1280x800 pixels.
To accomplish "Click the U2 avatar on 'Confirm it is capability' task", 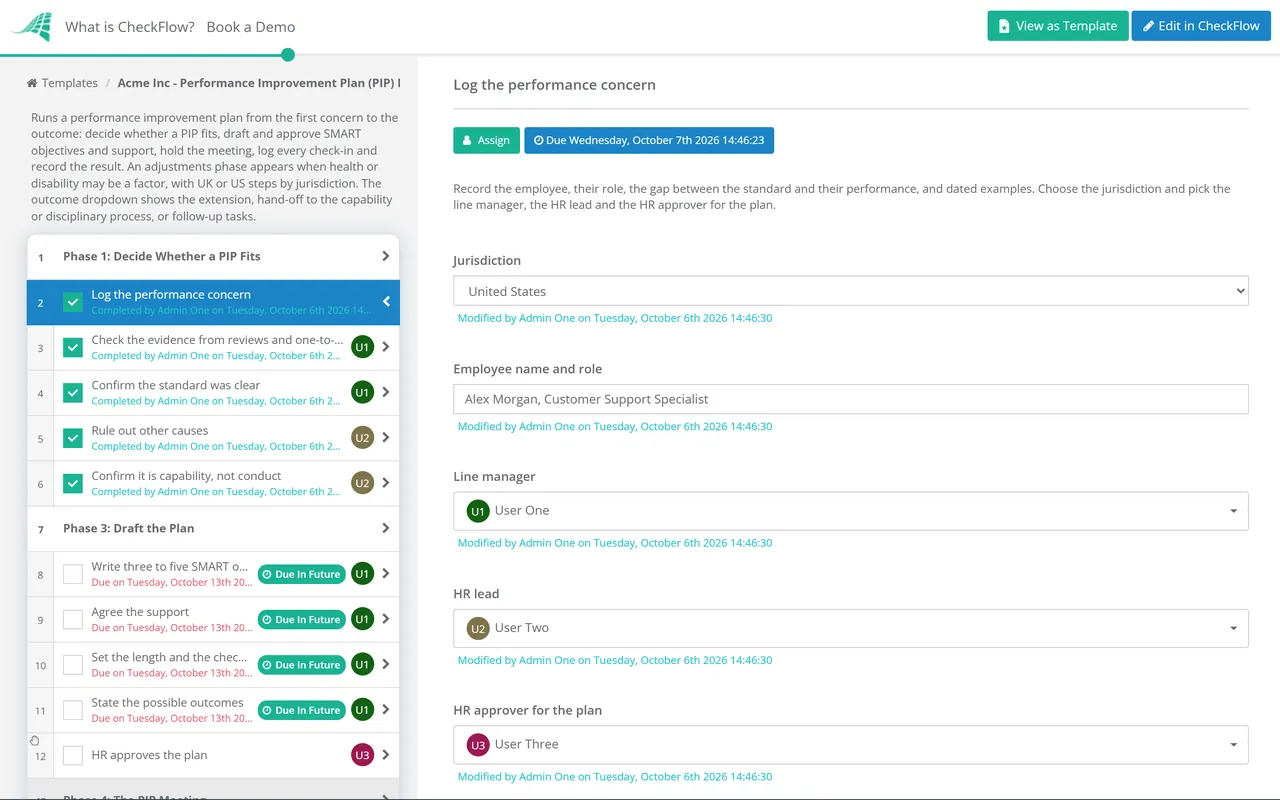I will click(362, 483).
